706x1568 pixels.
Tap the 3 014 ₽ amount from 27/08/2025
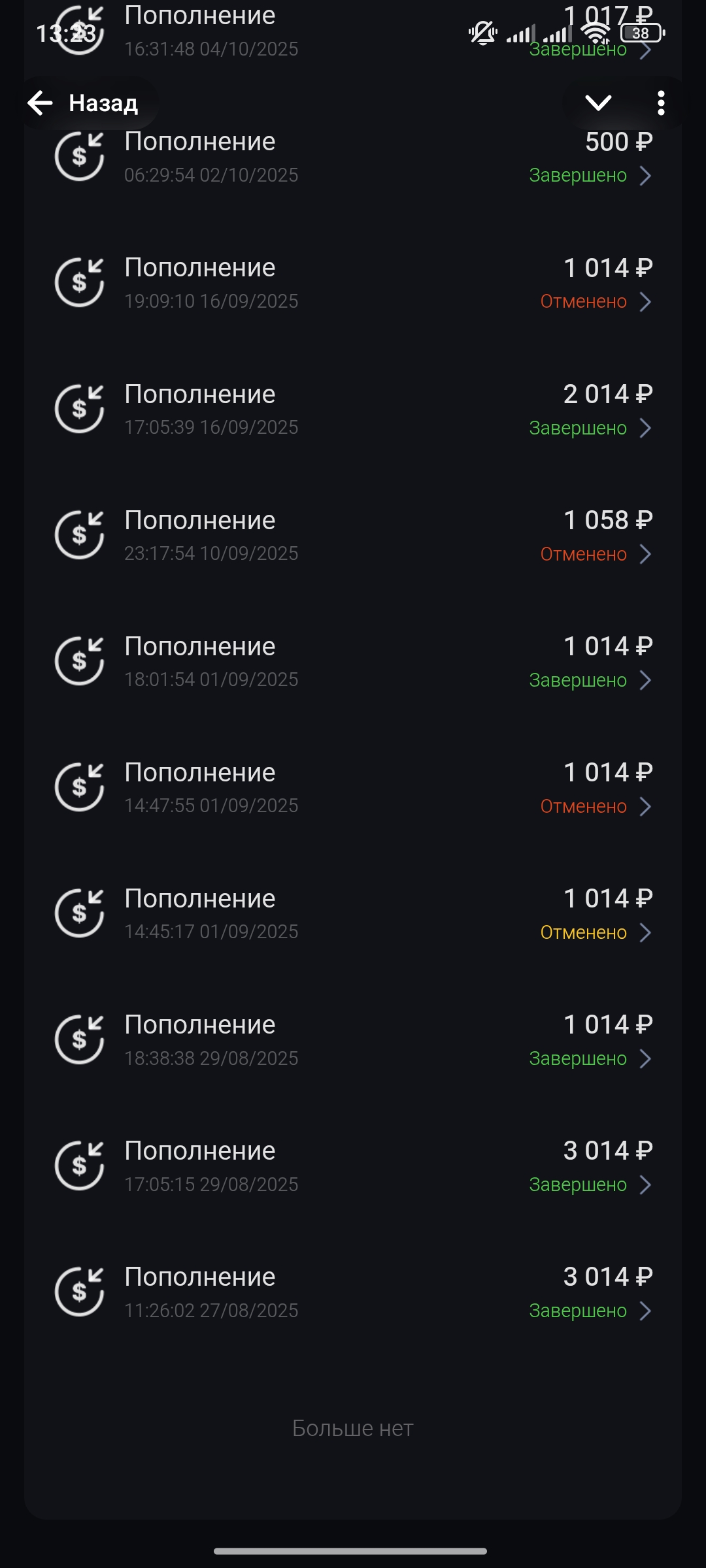pyautogui.click(x=608, y=1277)
